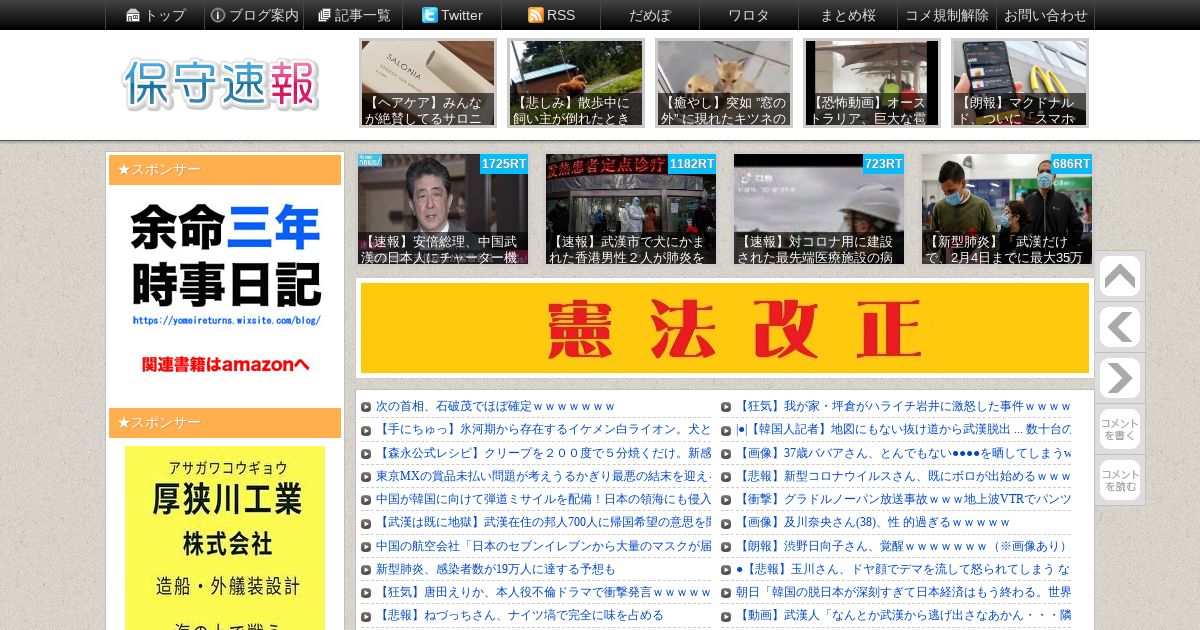Open link 【狂気】唐田えりか、本人役不倫ドラマ
The image size is (1200, 630).
tap(543, 592)
